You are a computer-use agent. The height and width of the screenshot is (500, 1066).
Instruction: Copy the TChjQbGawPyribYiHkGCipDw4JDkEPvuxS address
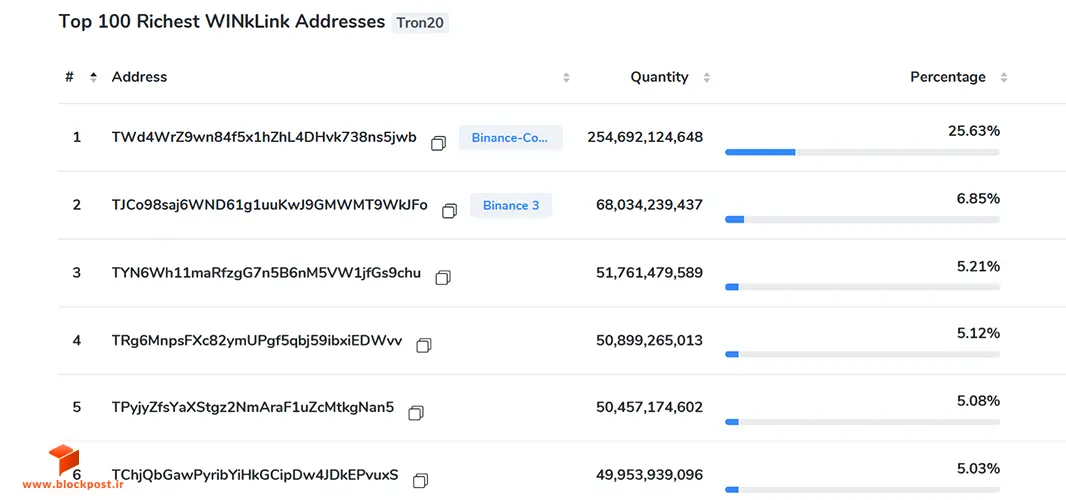421,480
